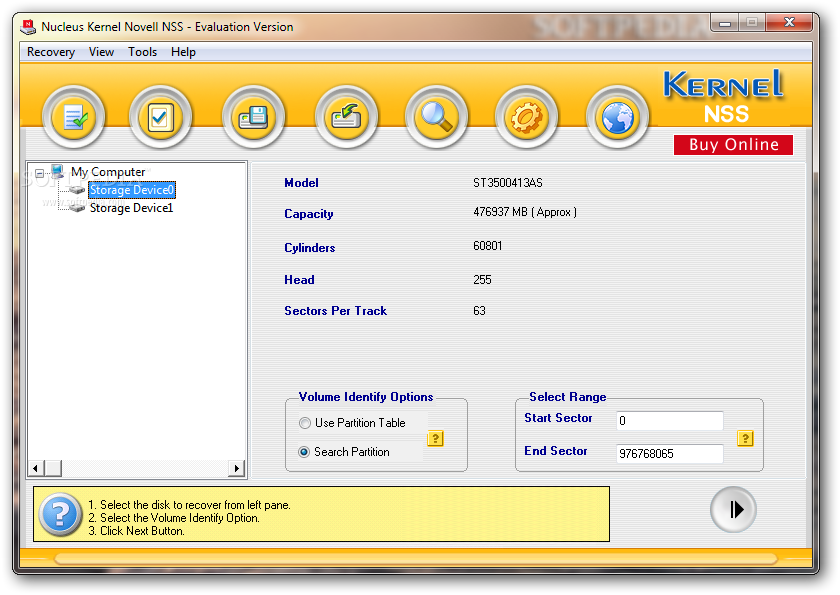Click the Sectors Per Track label

(335, 311)
